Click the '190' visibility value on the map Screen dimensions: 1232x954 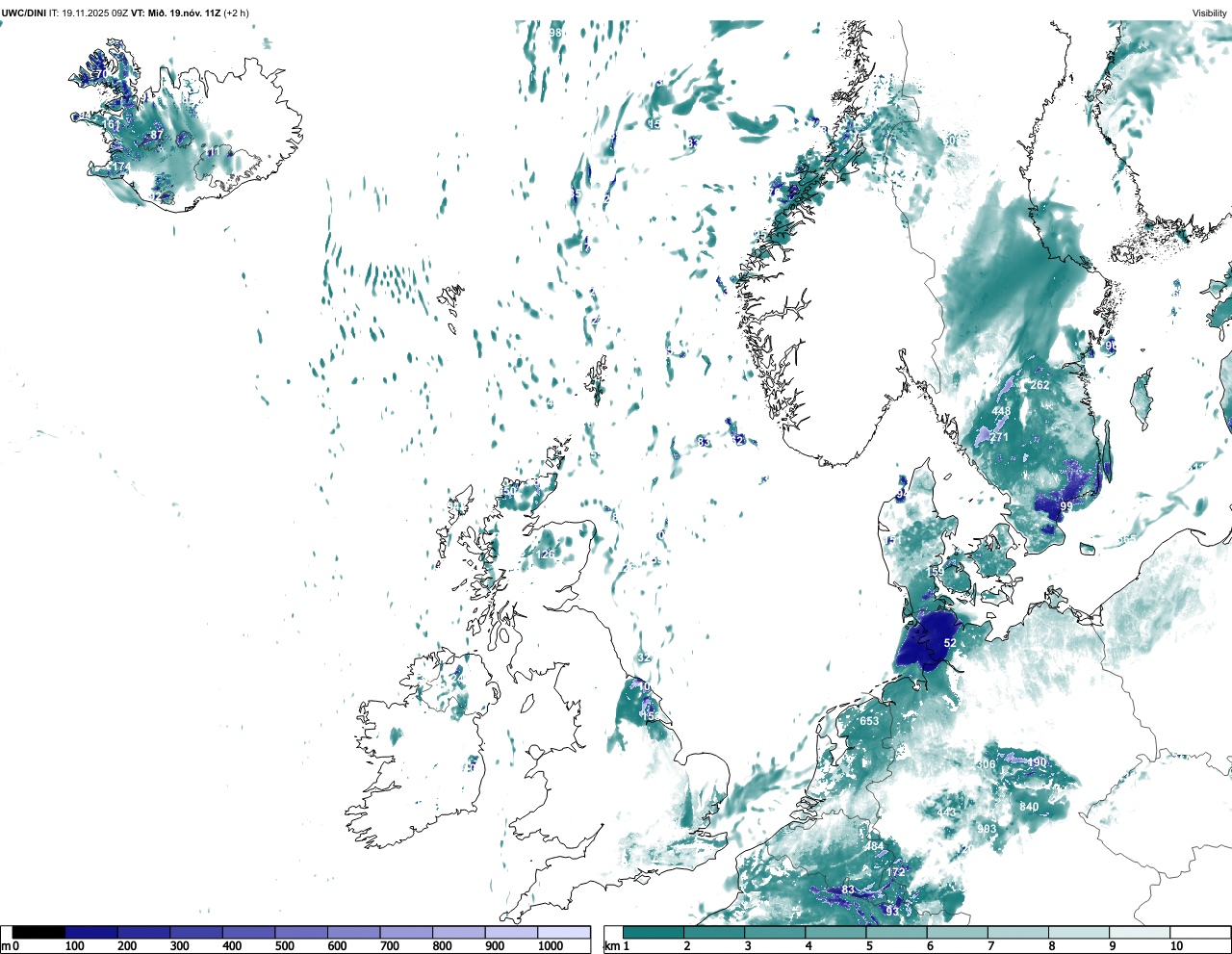(x=1037, y=762)
